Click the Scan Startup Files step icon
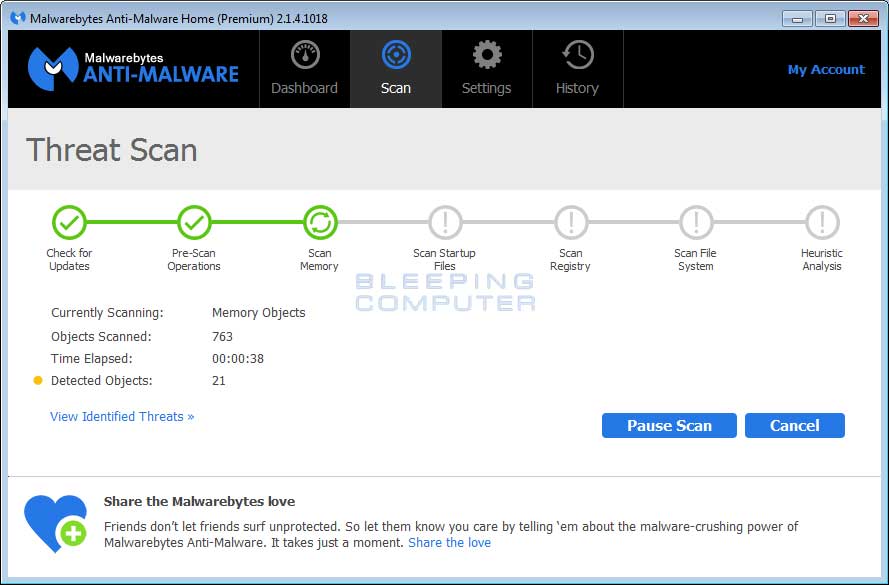889x585 pixels. pyautogui.click(x=445, y=222)
